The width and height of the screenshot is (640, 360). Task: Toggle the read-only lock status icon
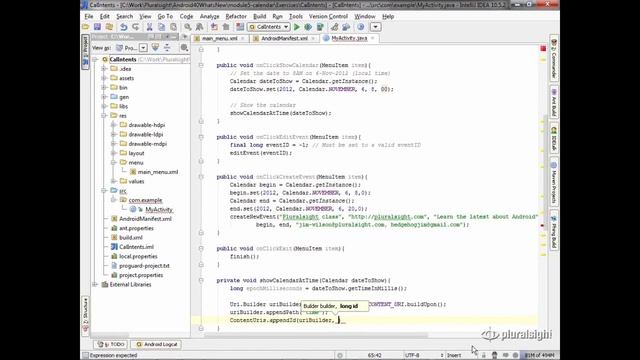pyautogui.click(x=484, y=356)
